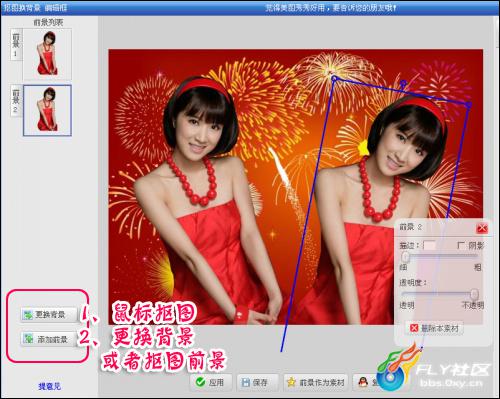The height and width of the screenshot is (399, 500).
Task: Select the 前景 1 thumbnail
Action: click(x=47, y=54)
